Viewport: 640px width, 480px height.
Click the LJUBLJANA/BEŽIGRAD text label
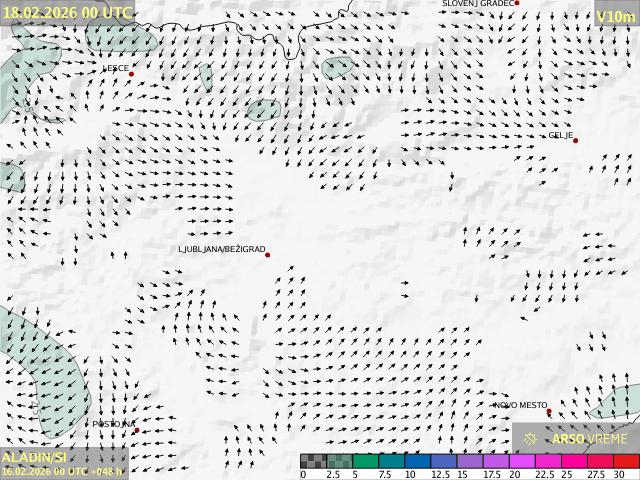pos(221,249)
